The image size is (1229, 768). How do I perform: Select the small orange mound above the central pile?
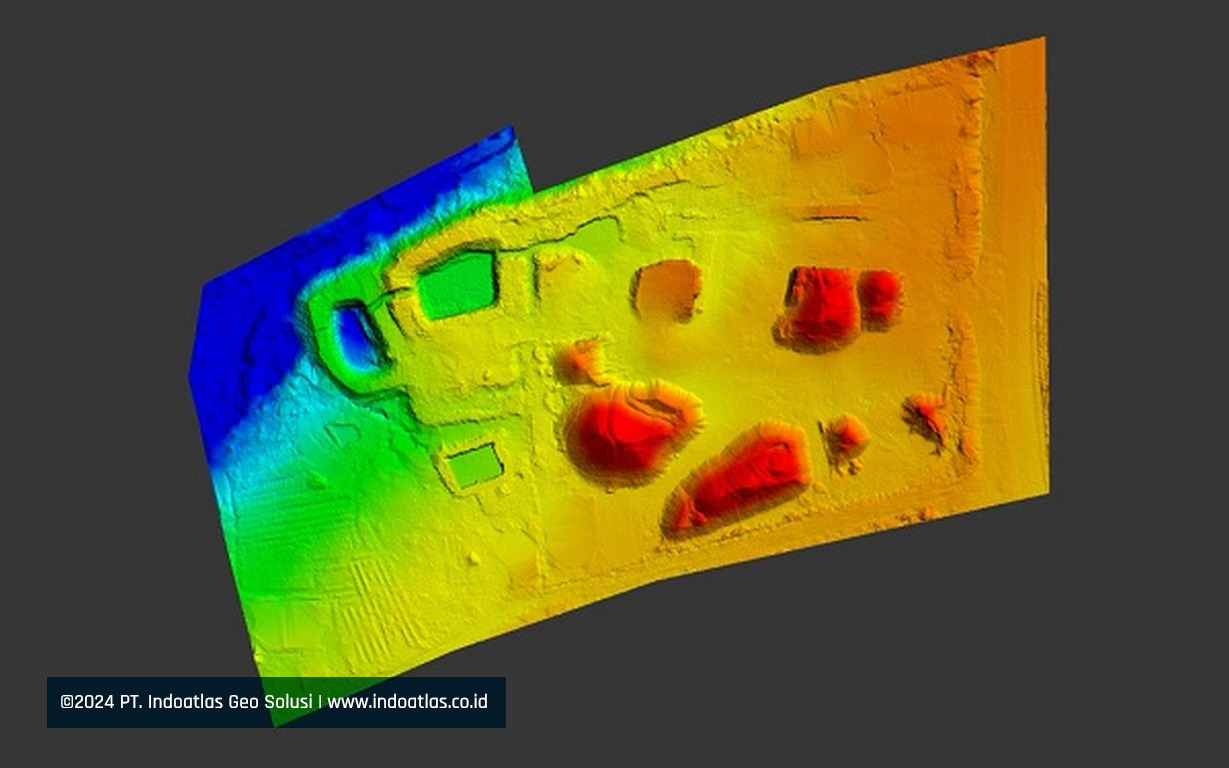click(580, 360)
